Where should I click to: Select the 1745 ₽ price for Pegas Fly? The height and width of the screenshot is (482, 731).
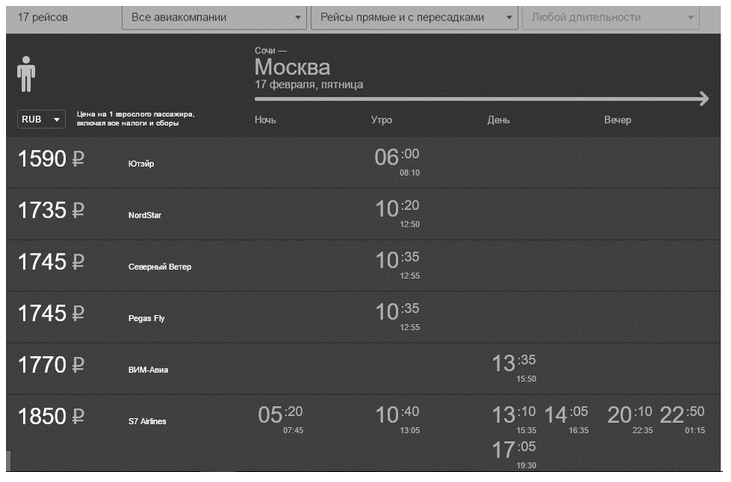click(x=51, y=313)
